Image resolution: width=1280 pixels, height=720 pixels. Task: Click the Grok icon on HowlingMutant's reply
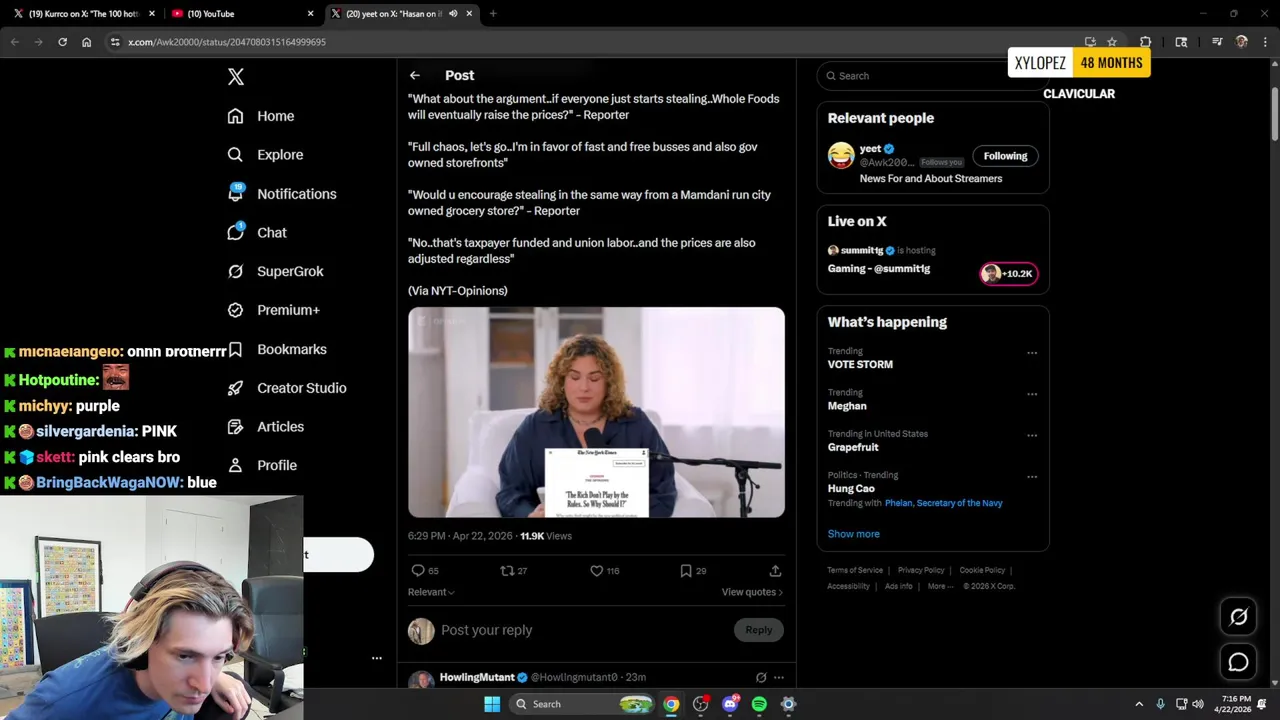click(761, 677)
